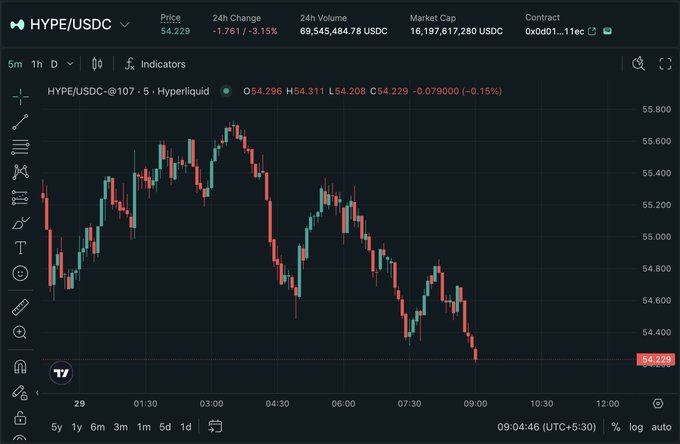Select the 5y date range

[x=57, y=427]
